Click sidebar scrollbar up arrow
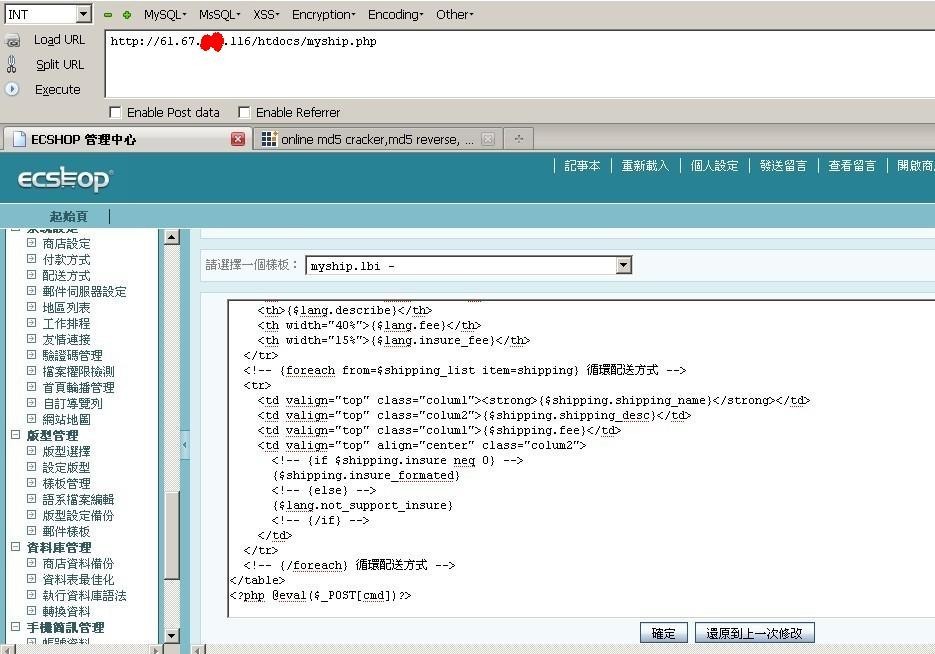This screenshot has height=654, width=935. [172, 237]
